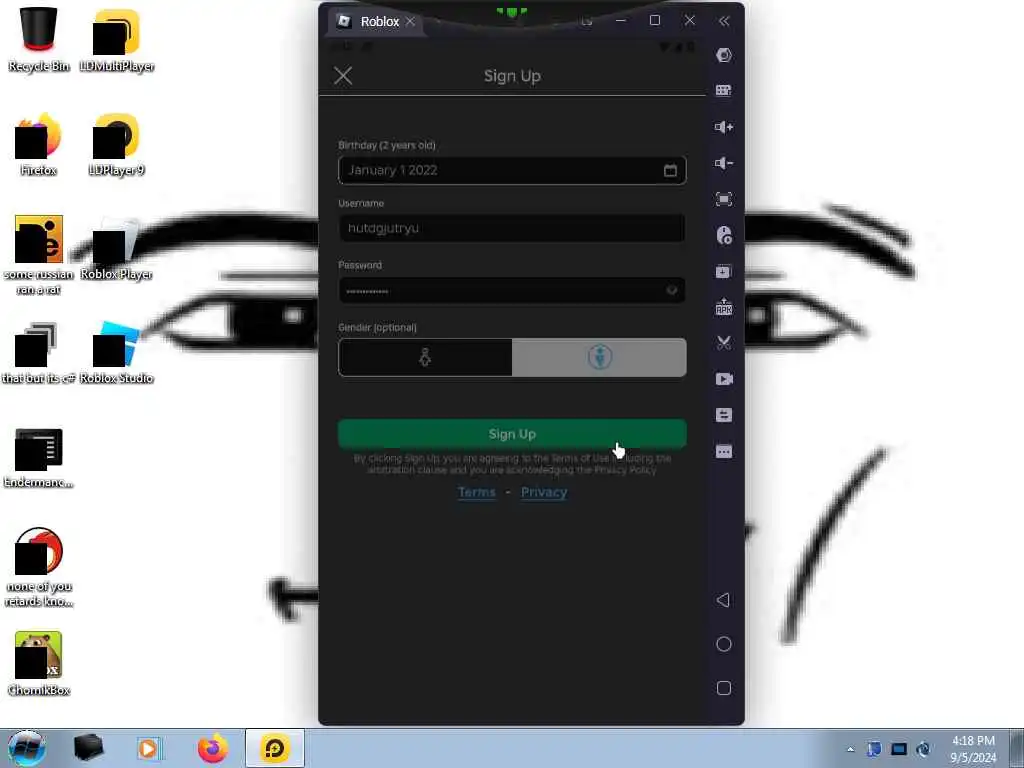The width and height of the screenshot is (1024, 768).
Task: Click the volume up icon
Action: coord(724,127)
